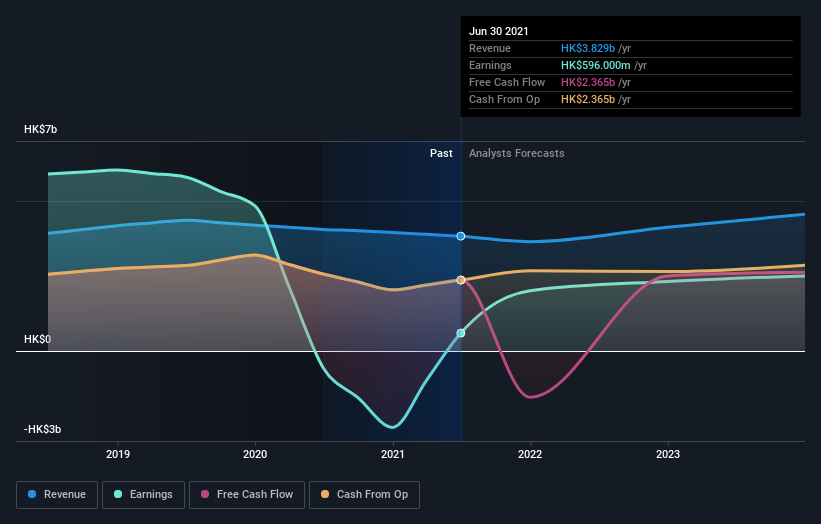Select the Cash From Op data point marker

pyautogui.click(x=461, y=280)
